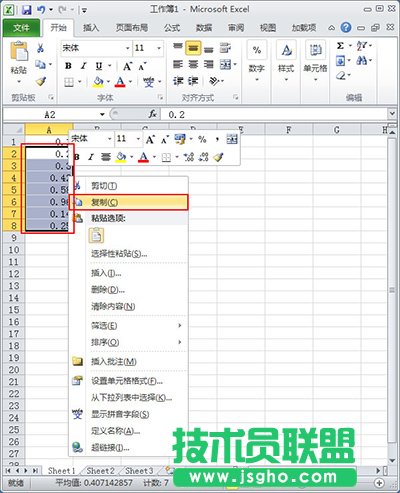Image resolution: width=400 pixels, height=493 pixels.
Task: Click the Save icon in quick access toolbar
Action: click(27, 10)
